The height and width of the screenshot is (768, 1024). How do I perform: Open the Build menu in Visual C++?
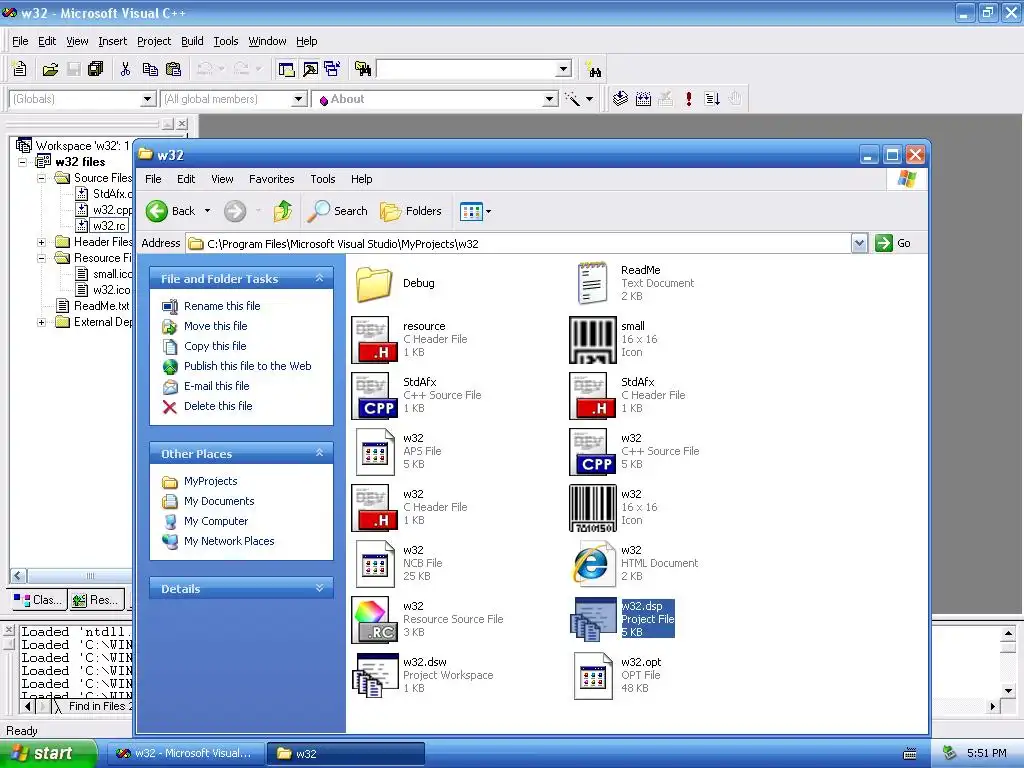click(192, 41)
